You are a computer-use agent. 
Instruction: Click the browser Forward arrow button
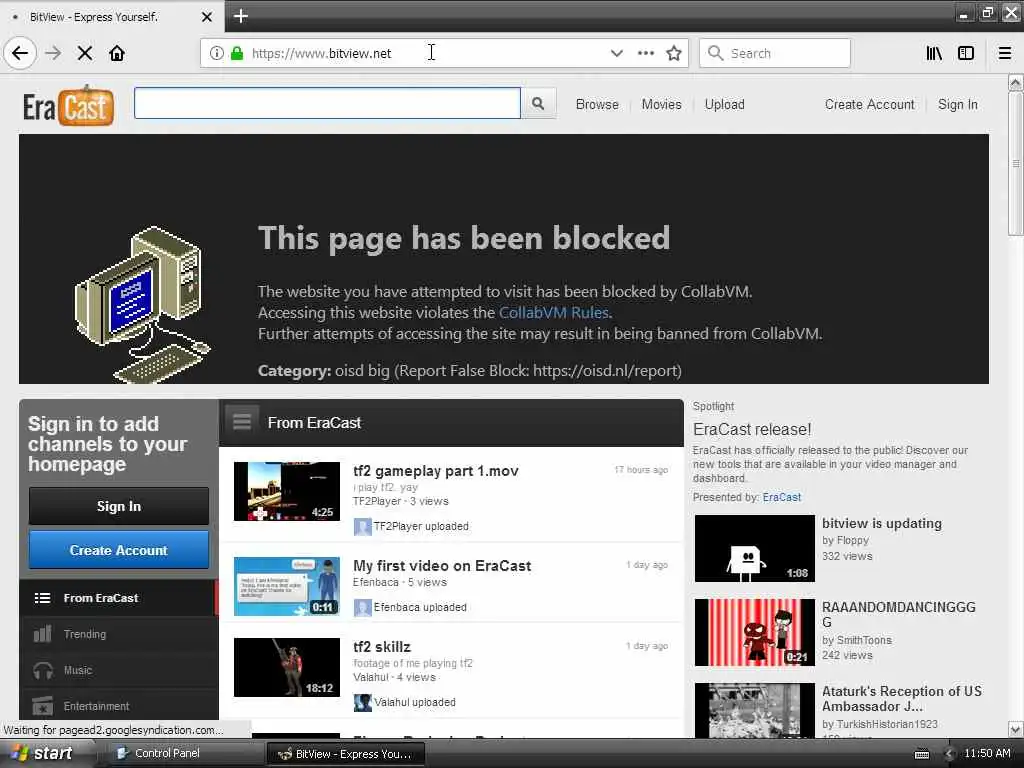(x=53, y=53)
